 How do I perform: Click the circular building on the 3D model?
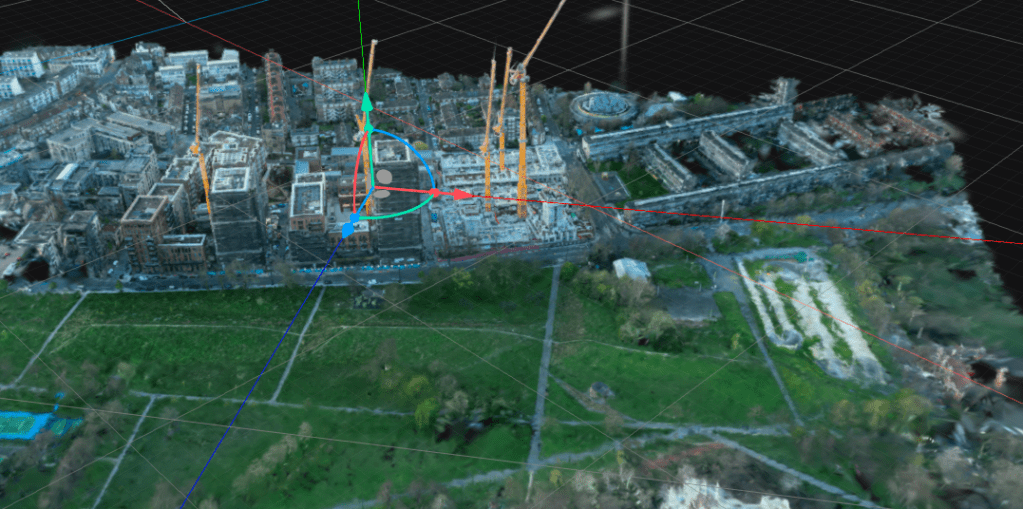click(x=602, y=105)
